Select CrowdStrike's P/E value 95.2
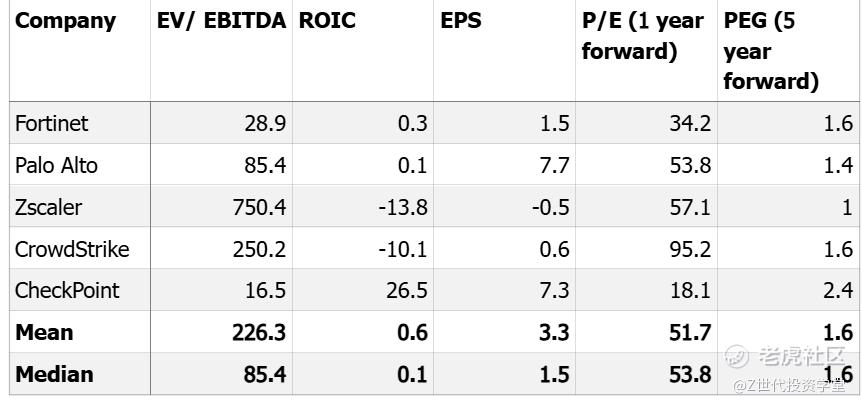Viewport: 862px width, 406px height. [x=691, y=249]
